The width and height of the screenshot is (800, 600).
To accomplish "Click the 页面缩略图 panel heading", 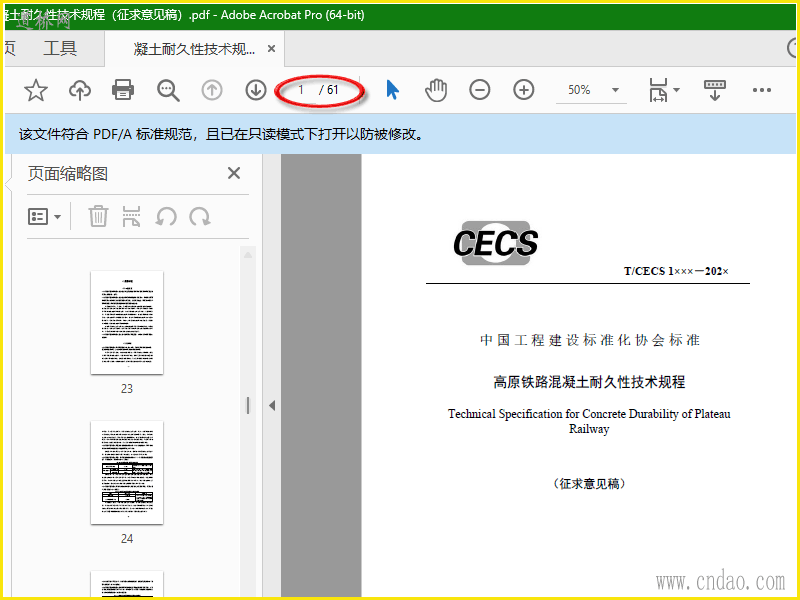I will point(67,173).
